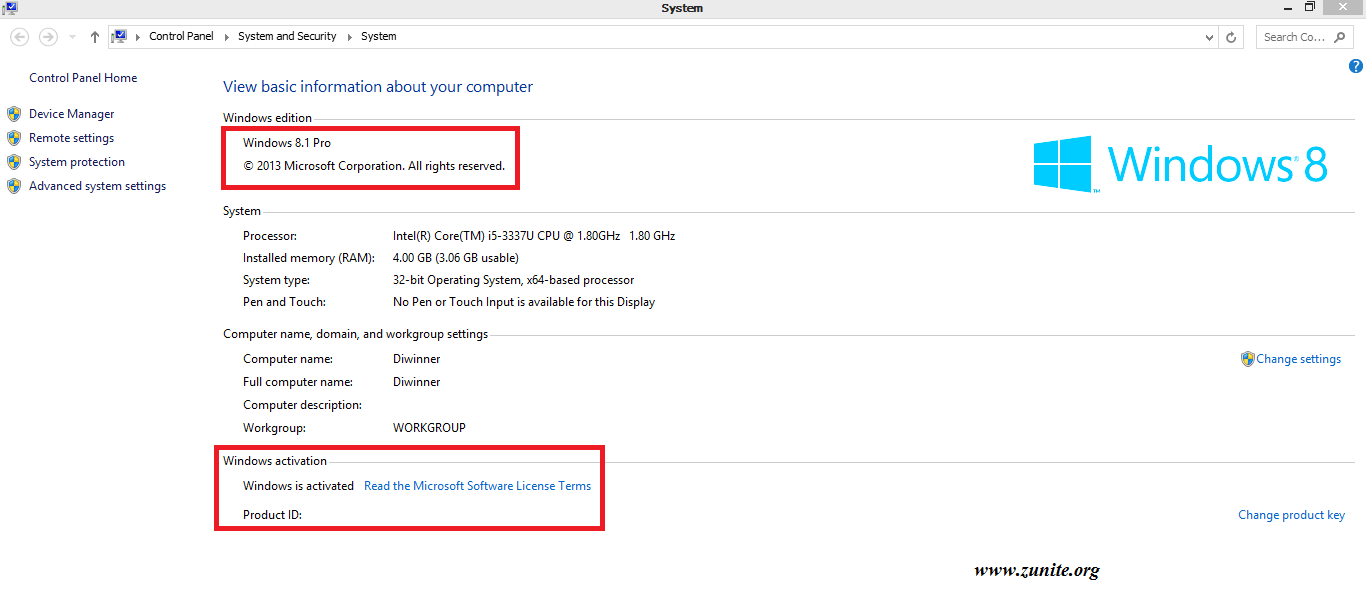
Task: Expand the address bar history dropdown
Action: tap(1210, 37)
